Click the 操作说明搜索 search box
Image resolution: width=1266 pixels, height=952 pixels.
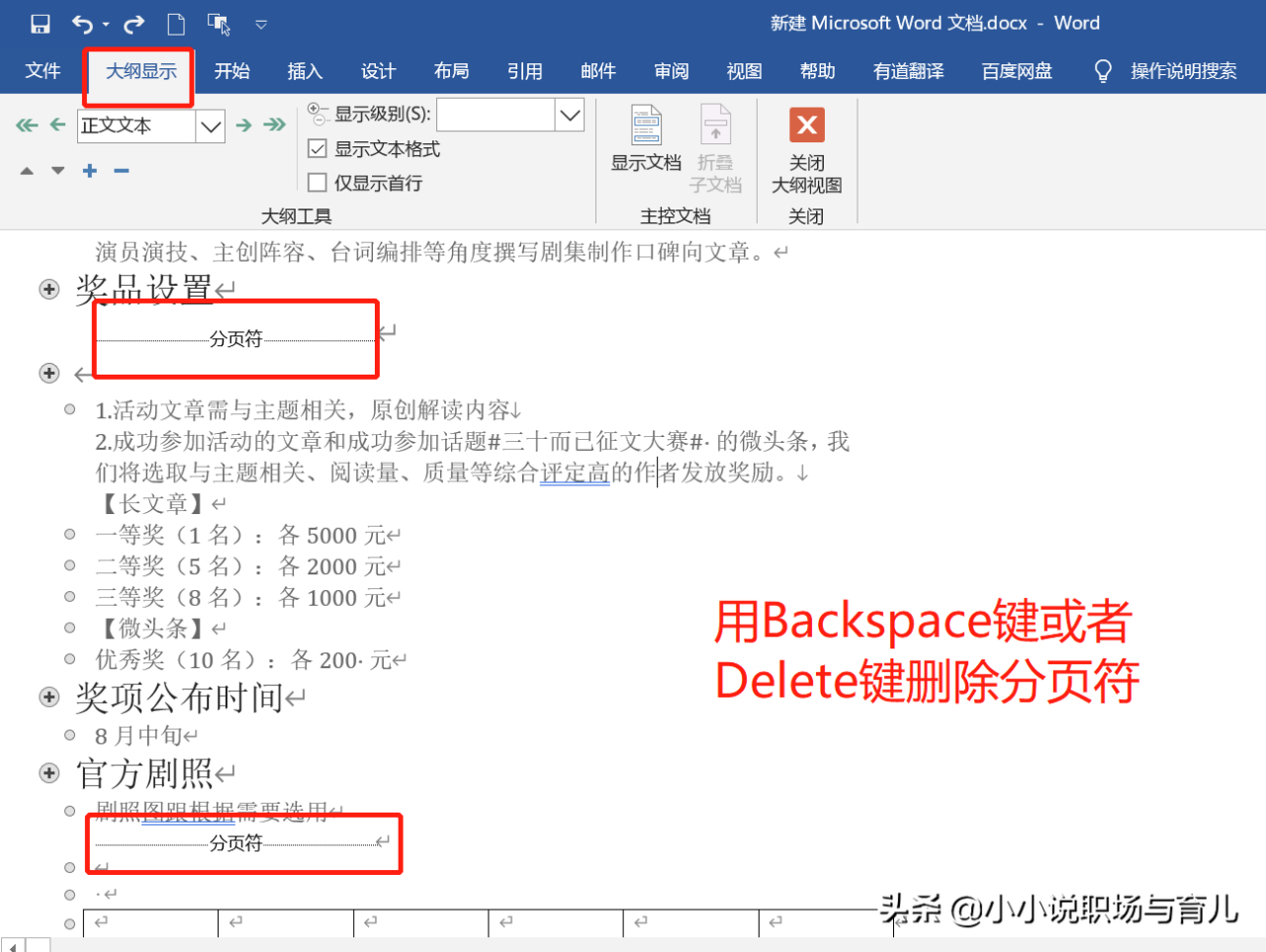(1183, 71)
